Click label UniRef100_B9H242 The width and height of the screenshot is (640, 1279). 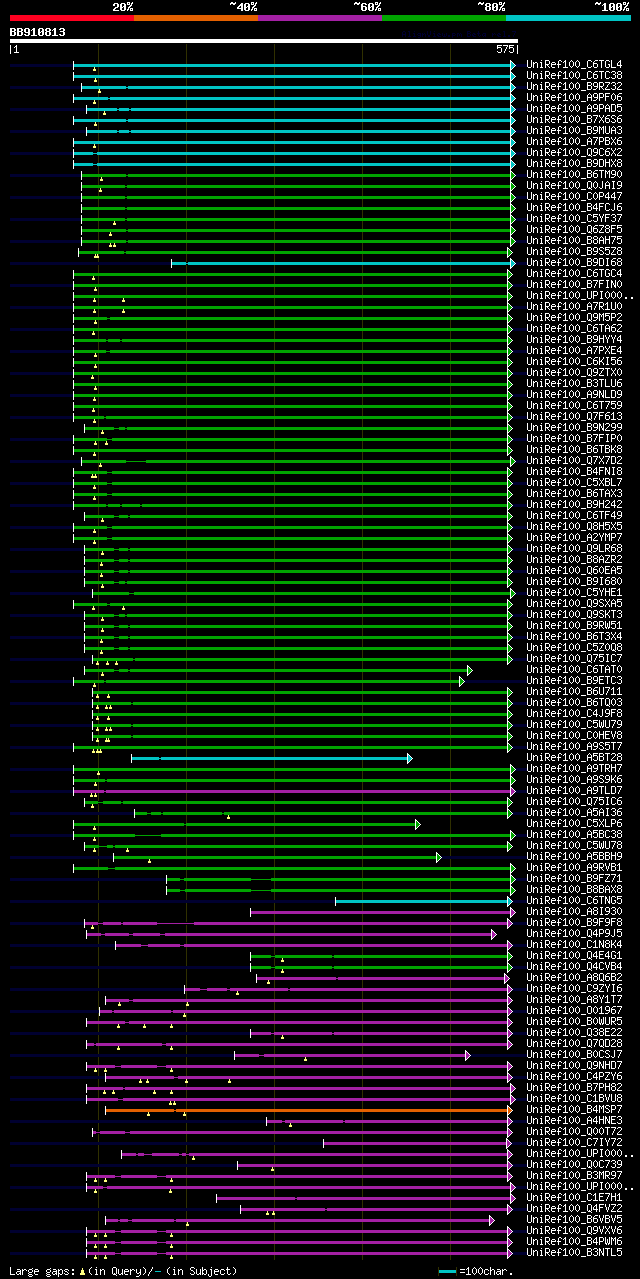(574, 505)
